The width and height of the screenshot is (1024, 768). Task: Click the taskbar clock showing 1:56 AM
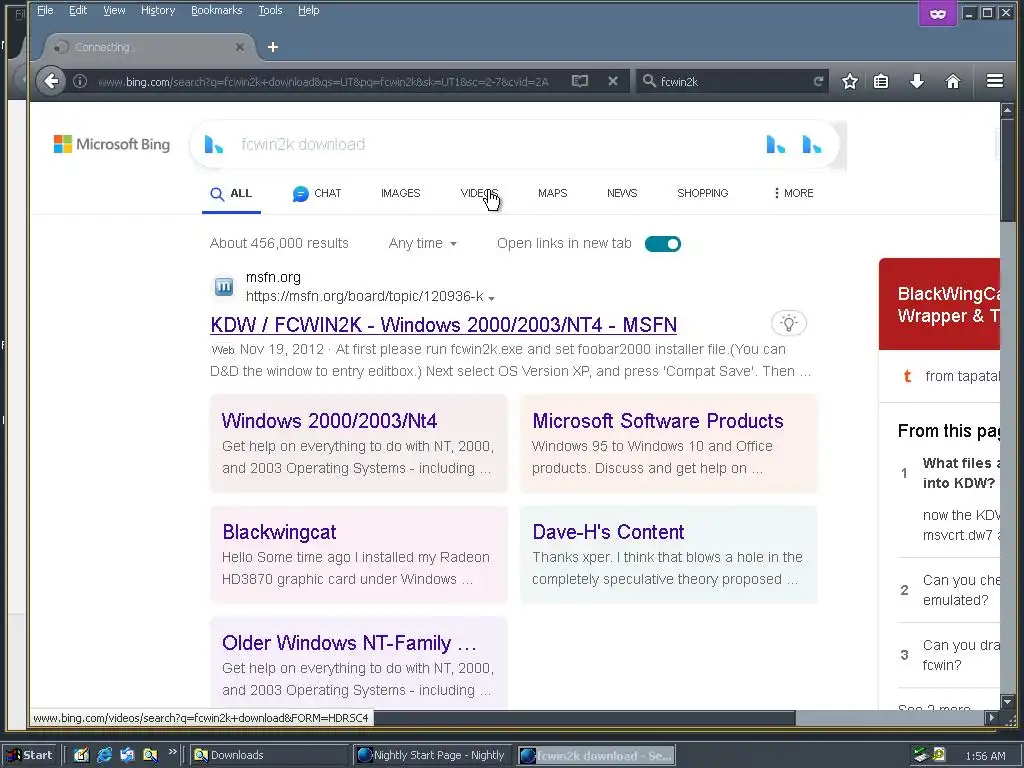(x=985, y=756)
